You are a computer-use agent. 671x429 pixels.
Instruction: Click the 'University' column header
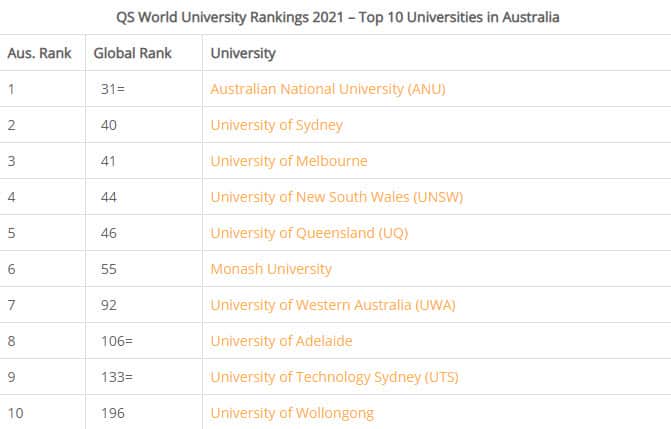(243, 54)
